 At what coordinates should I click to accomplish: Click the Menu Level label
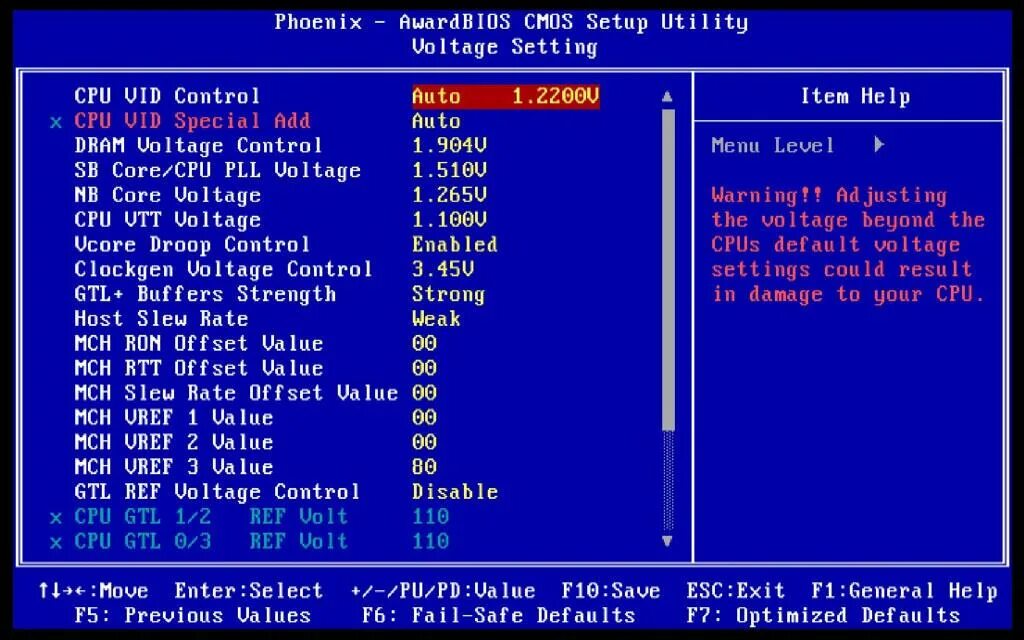point(773,145)
